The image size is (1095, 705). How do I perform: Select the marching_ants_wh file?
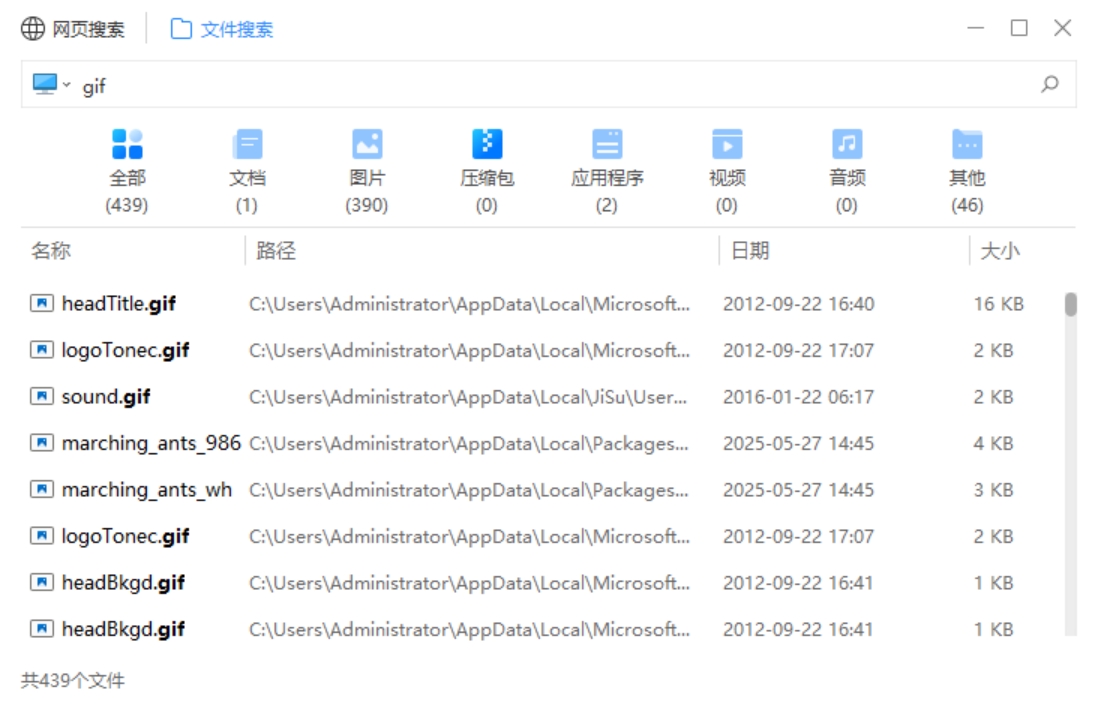tap(147, 490)
